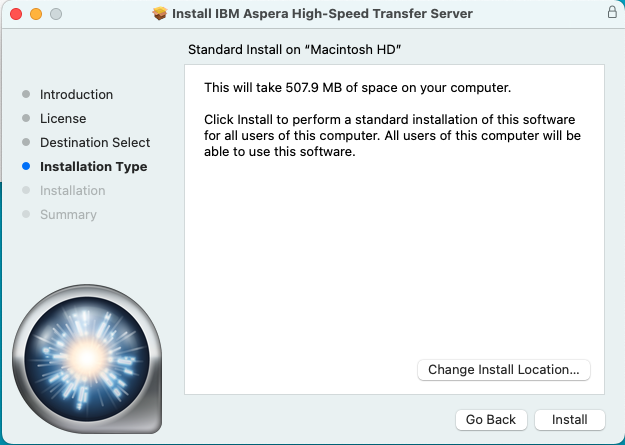Click the light bullet beside Installation
This screenshot has height=445, width=625.
(26, 190)
